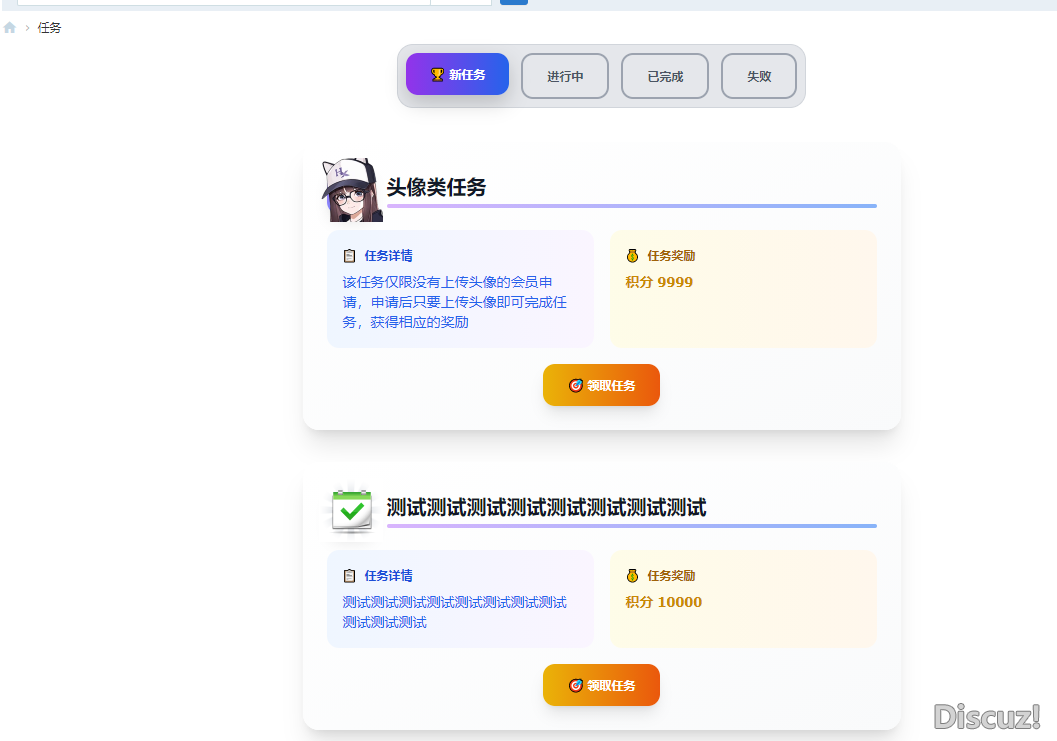Click the trophy icon on 新任务 tab
1057x741 pixels.
coord(436,74)
